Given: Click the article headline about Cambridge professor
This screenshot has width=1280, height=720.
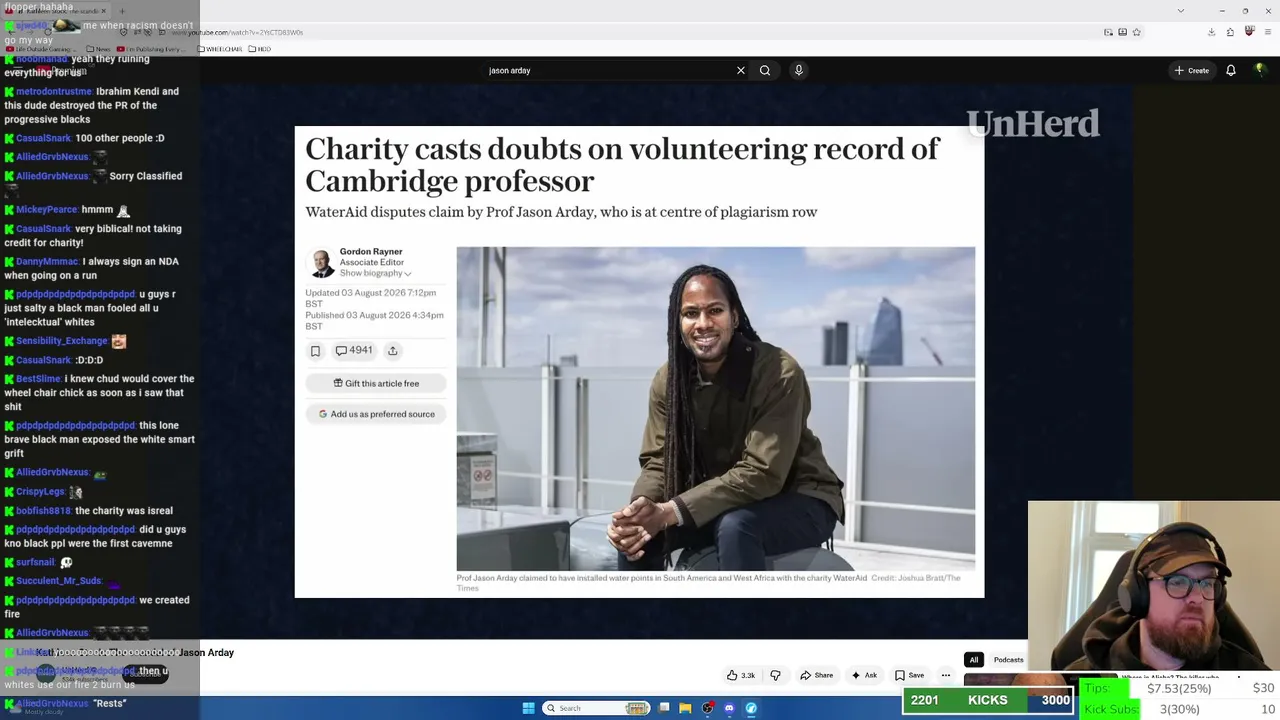Looking at the screenshot, I should click(x=623, y=165).
